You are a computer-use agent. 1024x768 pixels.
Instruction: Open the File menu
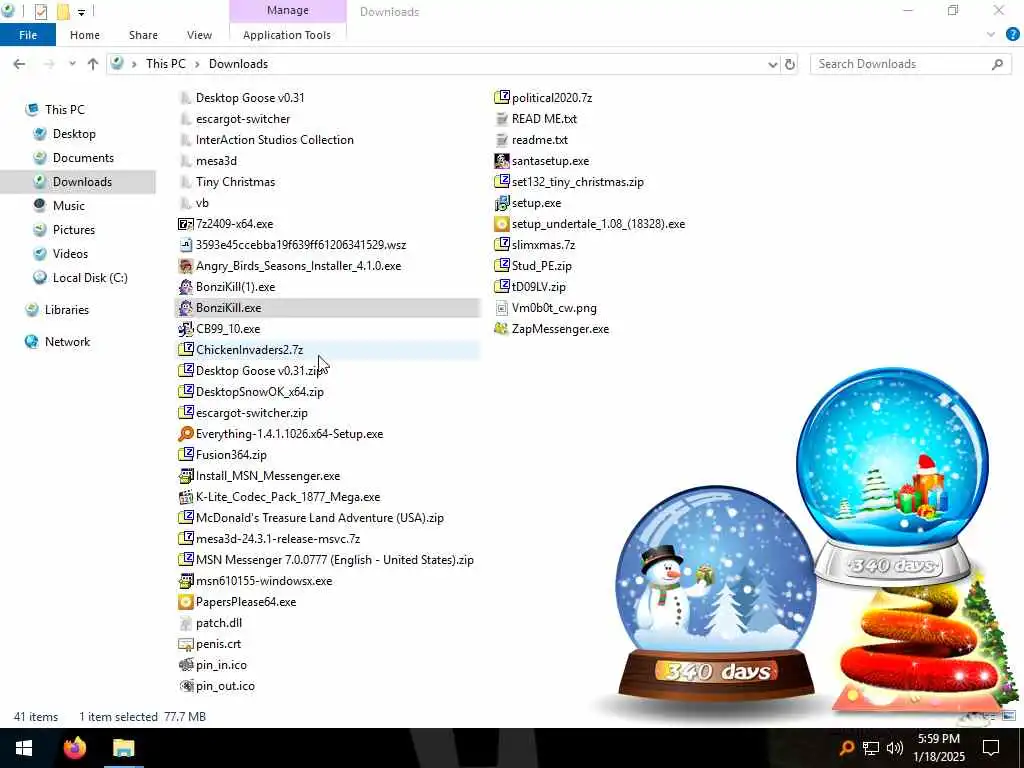point(28,35)
